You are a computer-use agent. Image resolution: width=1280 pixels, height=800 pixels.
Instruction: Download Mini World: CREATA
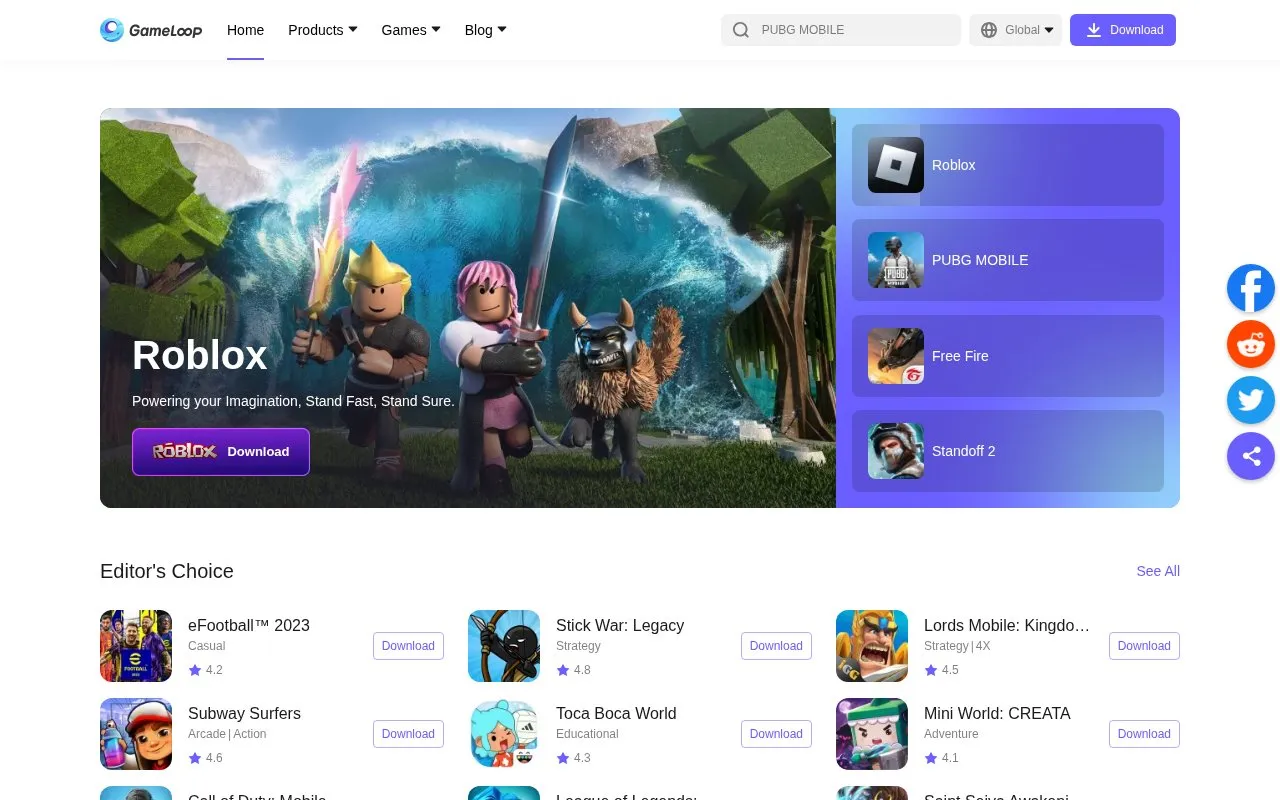1144,734
